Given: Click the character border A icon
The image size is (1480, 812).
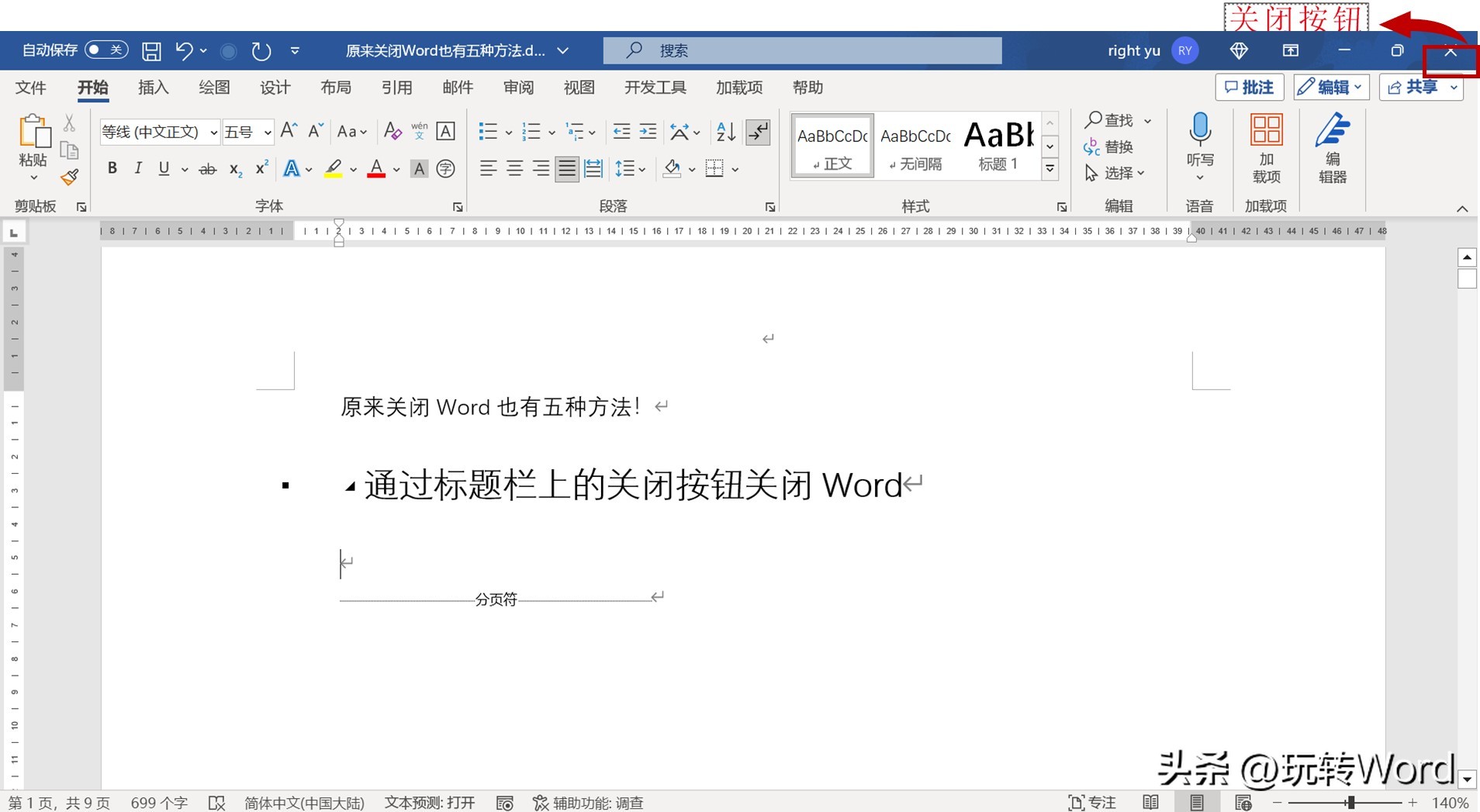Looking at the screenshot, I should pos(446,131).
